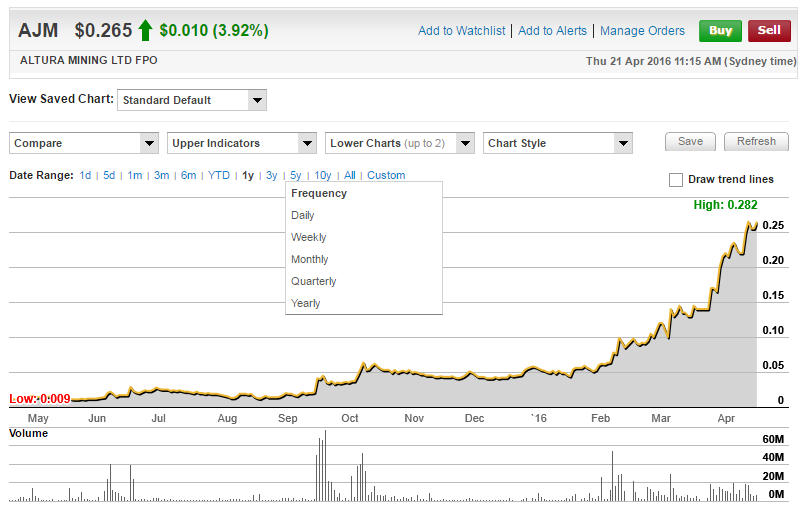Choose Weekly frequency option
Viewport: 805px width, 510px height.
point(308,237)
